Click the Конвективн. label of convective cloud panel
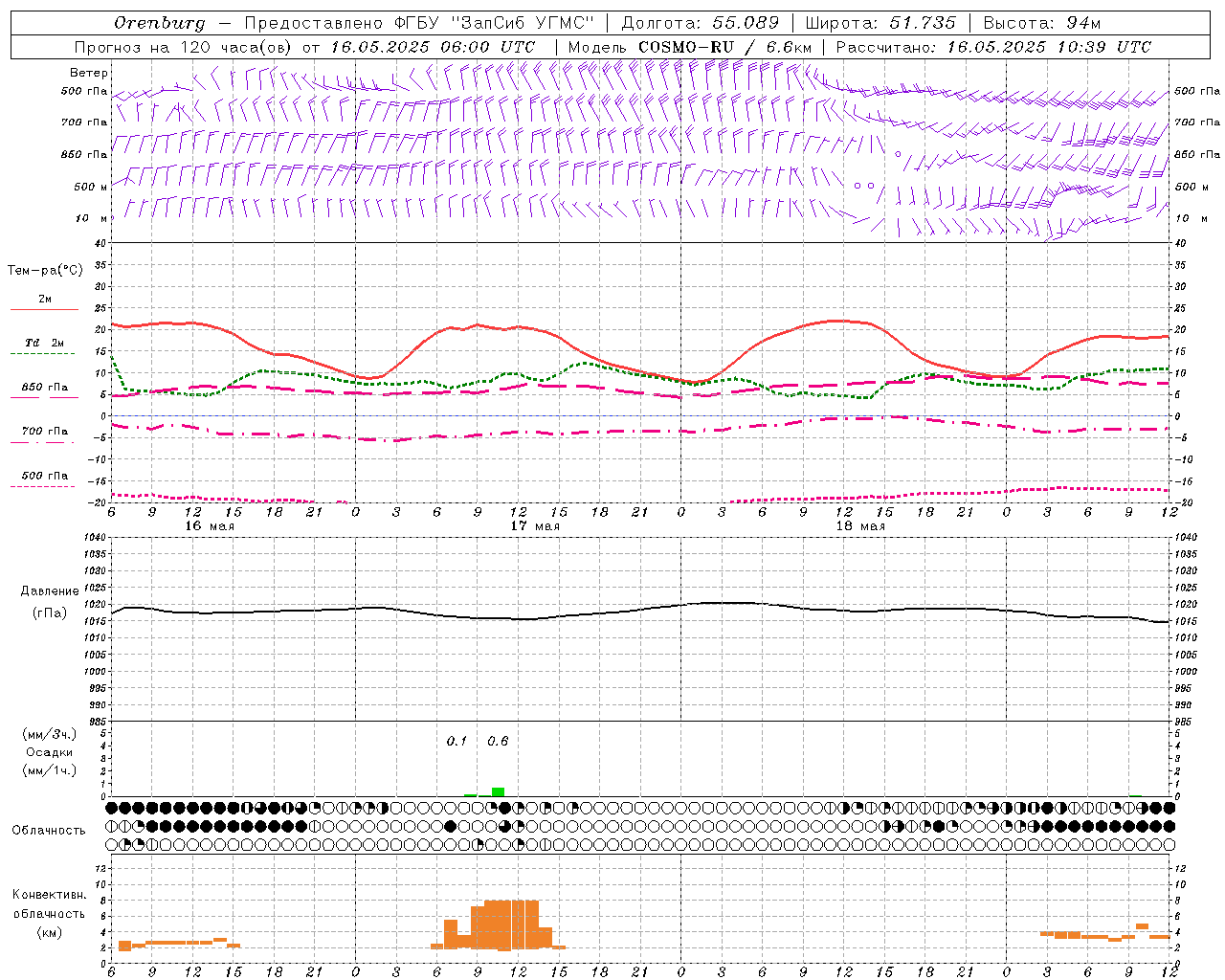This screenshot has height=980, width=1225. pyautogui.click(x=50, y=894)
